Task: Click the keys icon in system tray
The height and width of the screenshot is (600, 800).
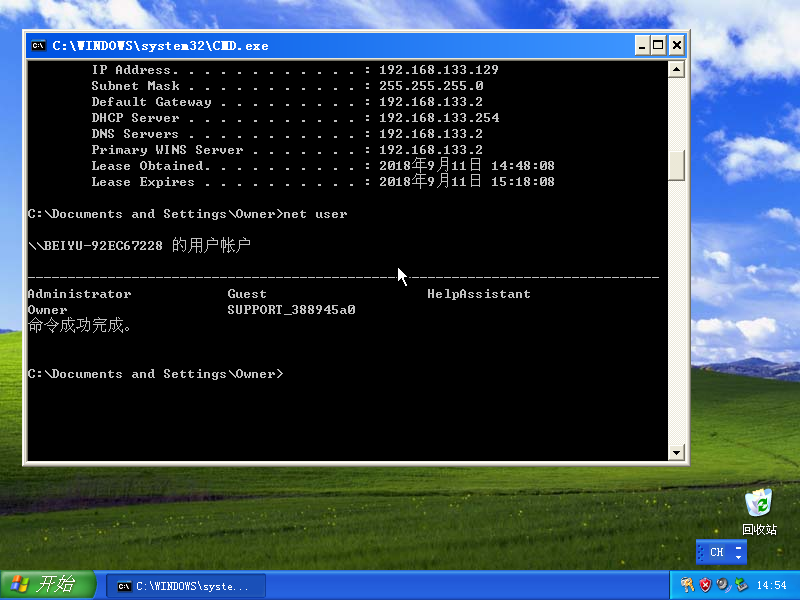Action: (x=687, y=585)
